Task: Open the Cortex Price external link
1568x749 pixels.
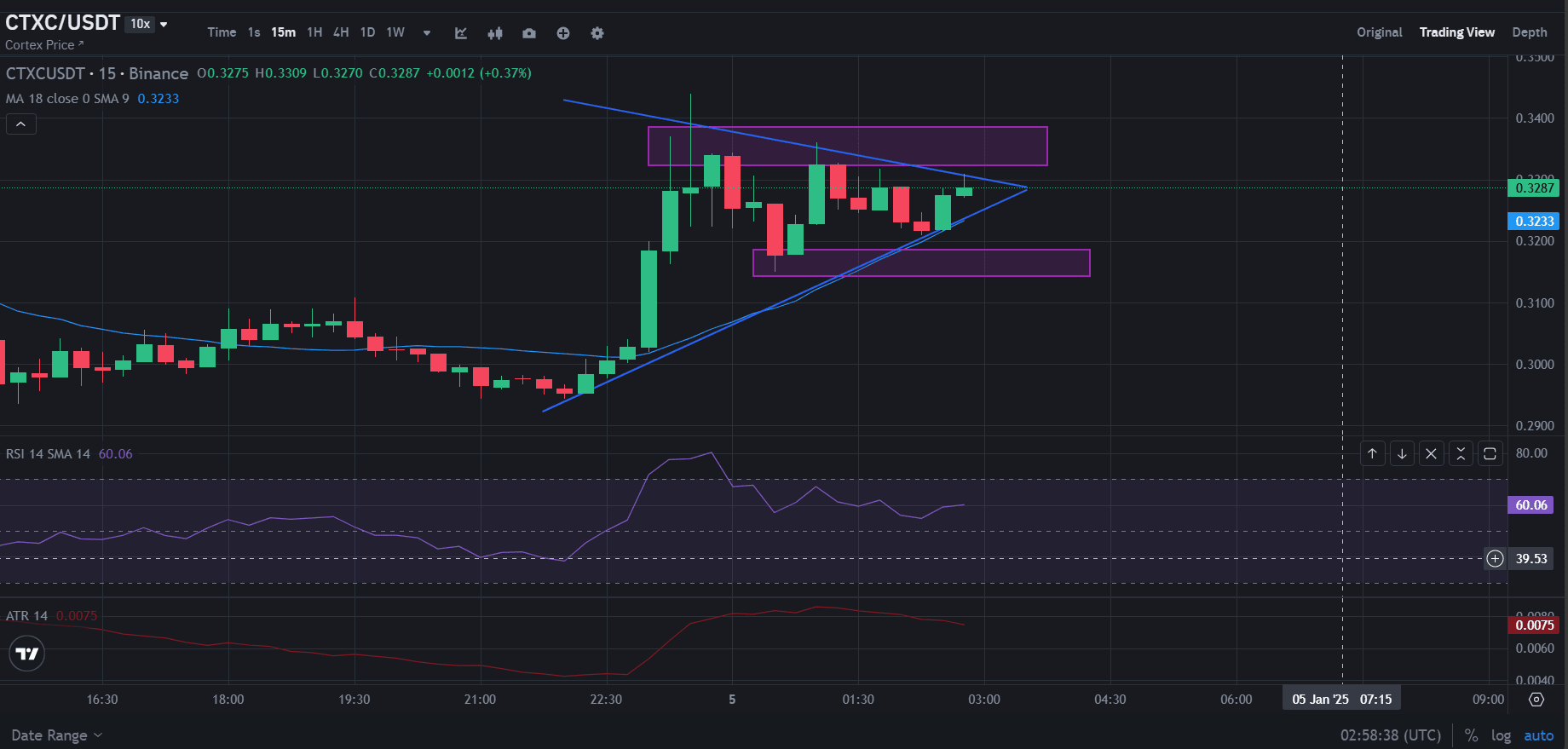Action: [44, 45]
